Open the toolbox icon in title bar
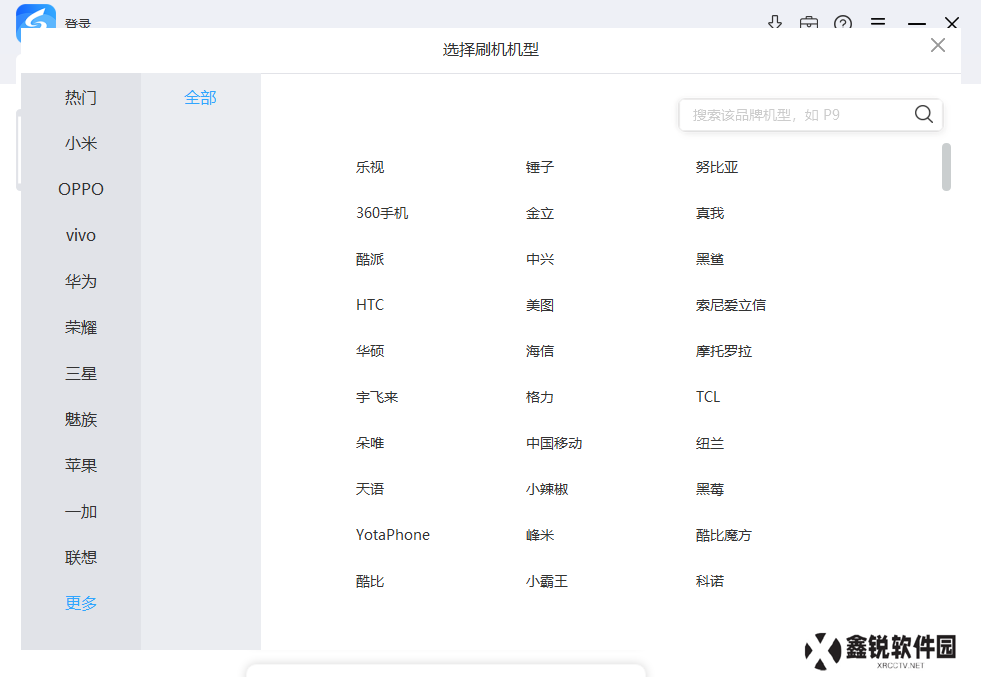 808,23
